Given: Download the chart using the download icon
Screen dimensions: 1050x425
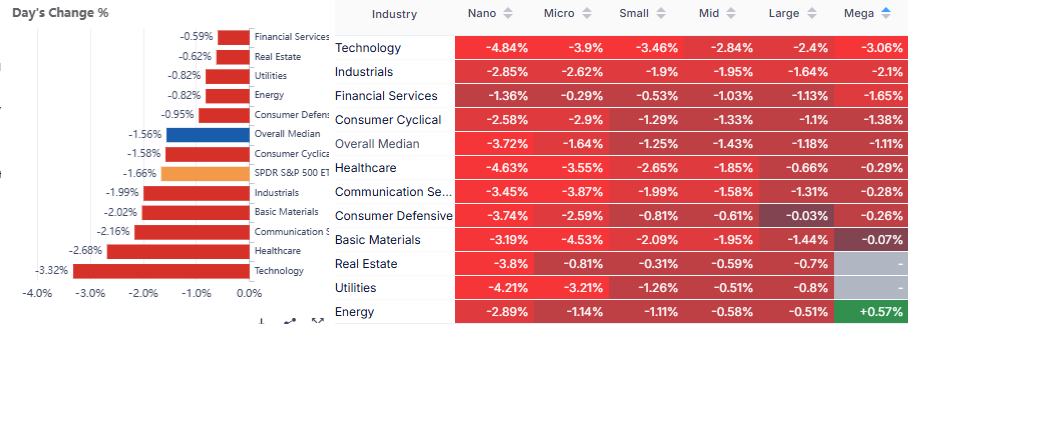Looking at the screenshot, I should click(262, 322).
